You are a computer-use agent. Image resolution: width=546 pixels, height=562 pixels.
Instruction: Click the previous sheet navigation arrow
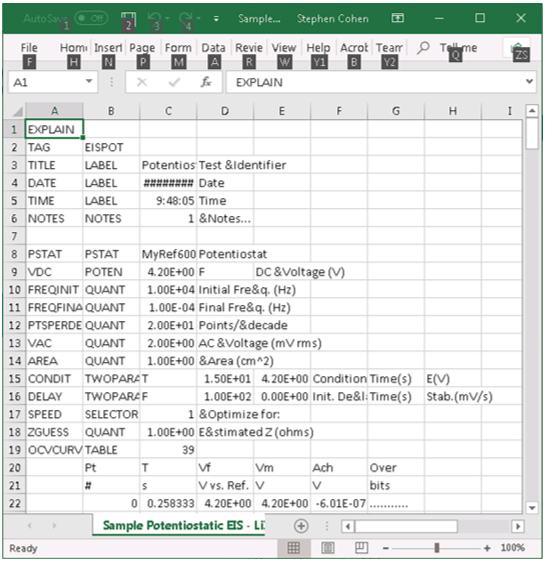tap(30, 526)
